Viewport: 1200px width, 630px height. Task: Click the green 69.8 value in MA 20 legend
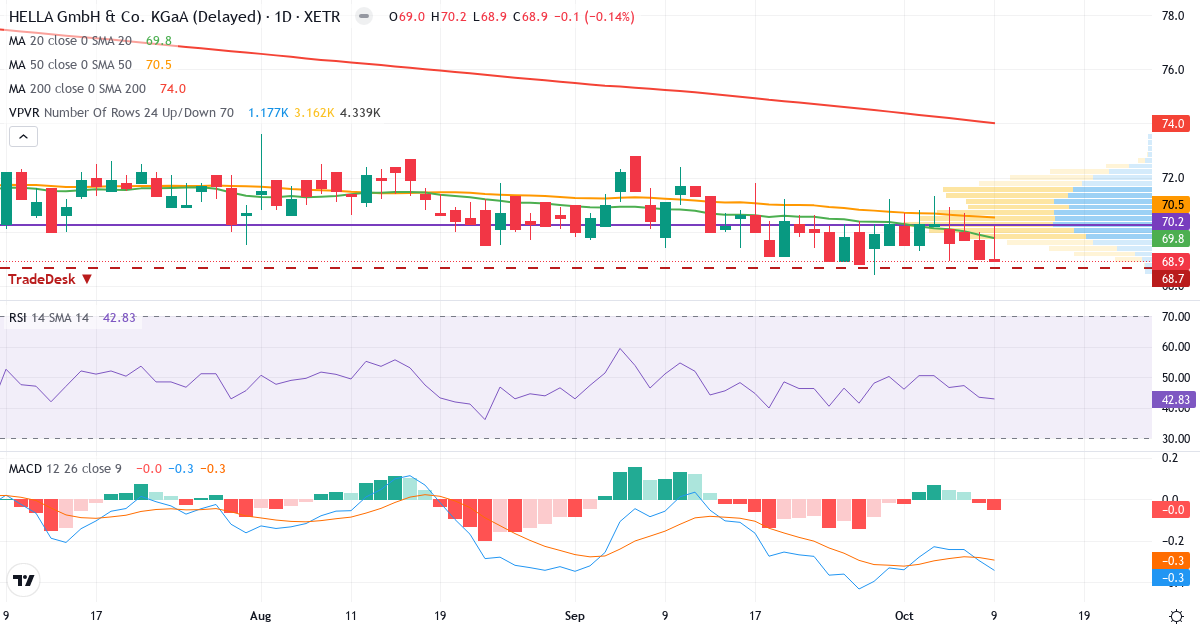pos(159,41)
